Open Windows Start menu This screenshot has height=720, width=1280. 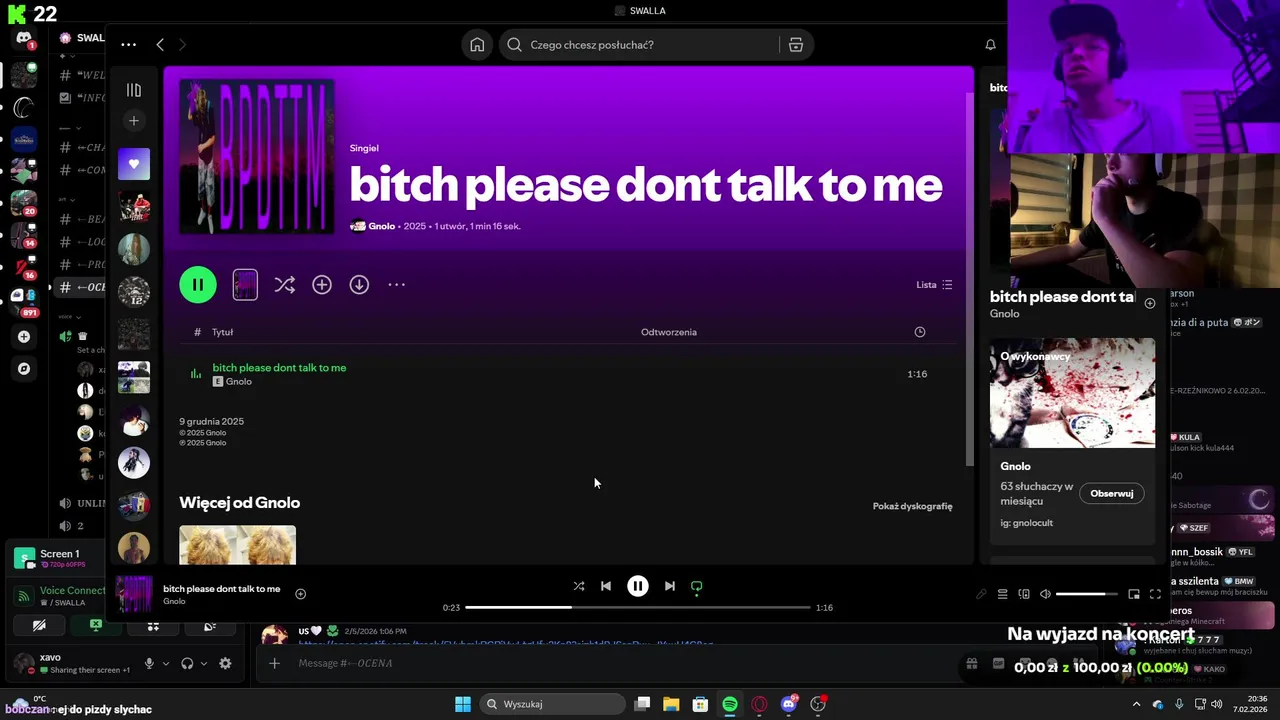463,704
